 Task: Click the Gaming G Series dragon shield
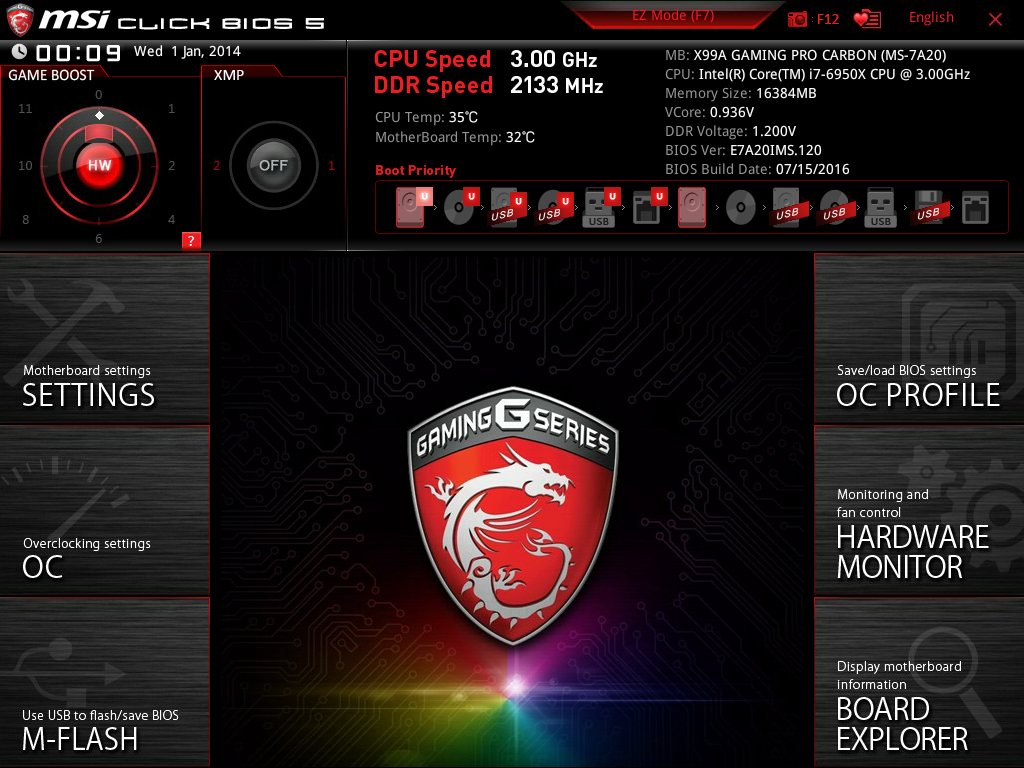(513, 515)
